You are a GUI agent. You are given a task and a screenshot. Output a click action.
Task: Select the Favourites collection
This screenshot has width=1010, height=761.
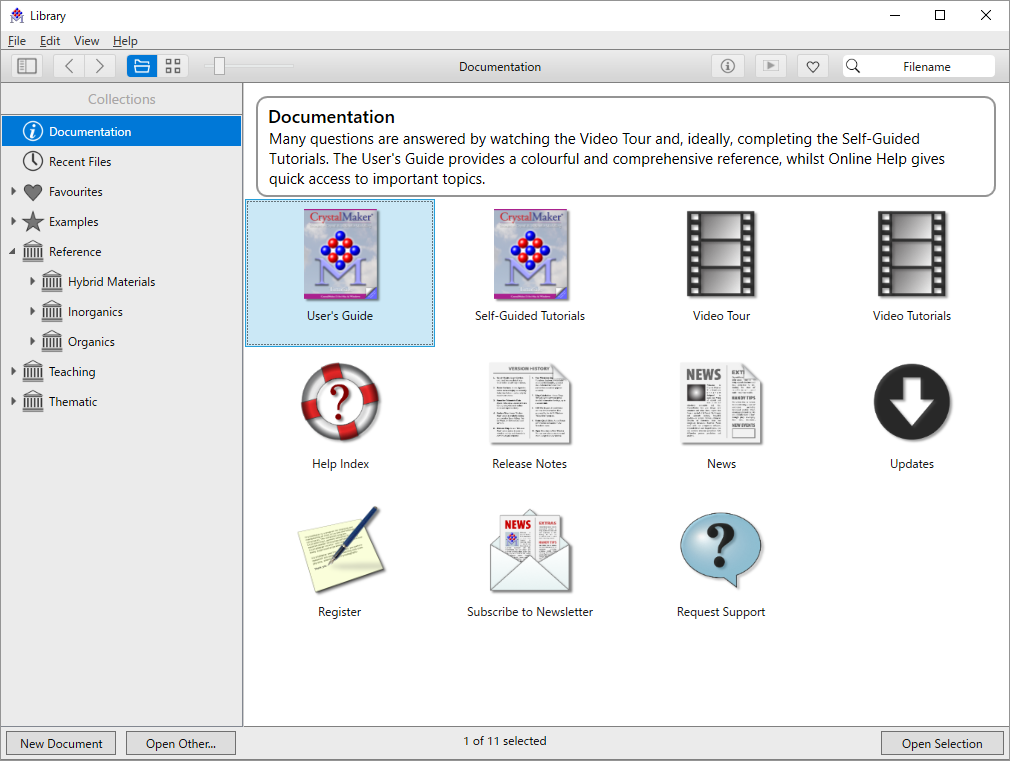(122, 191)
